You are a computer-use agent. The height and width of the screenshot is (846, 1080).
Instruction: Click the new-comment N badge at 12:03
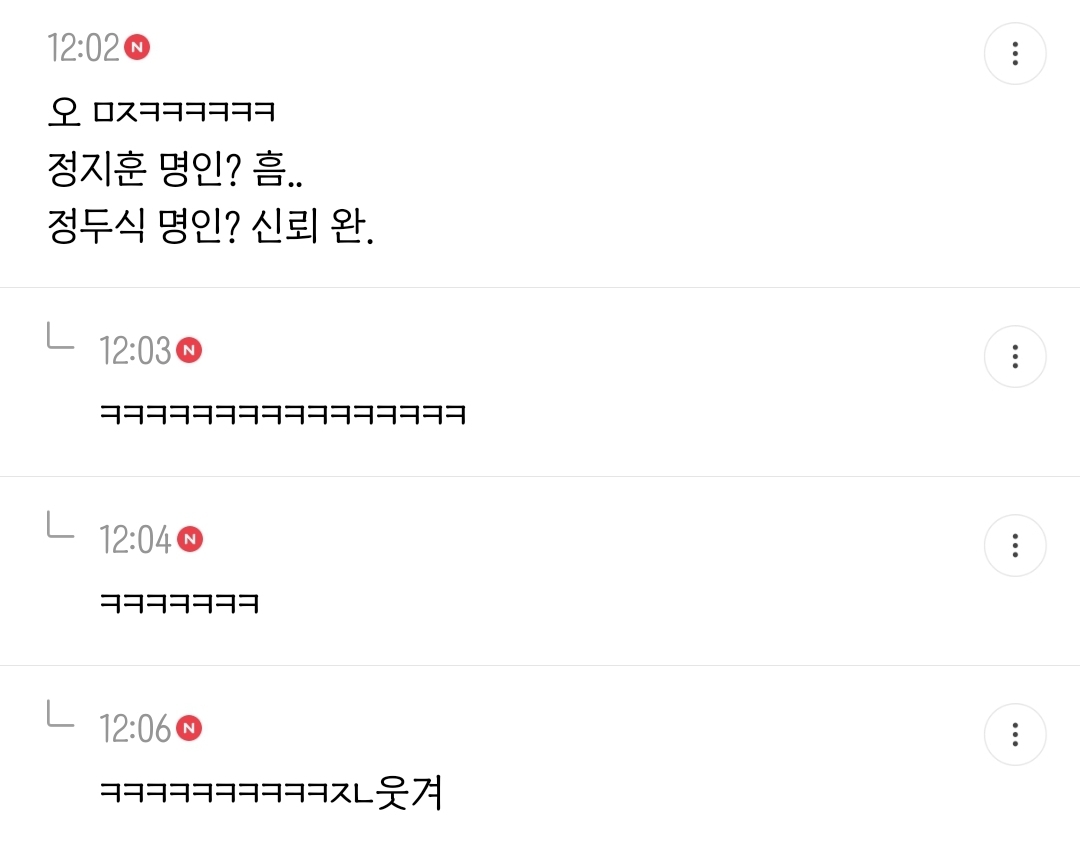point(189,350)
